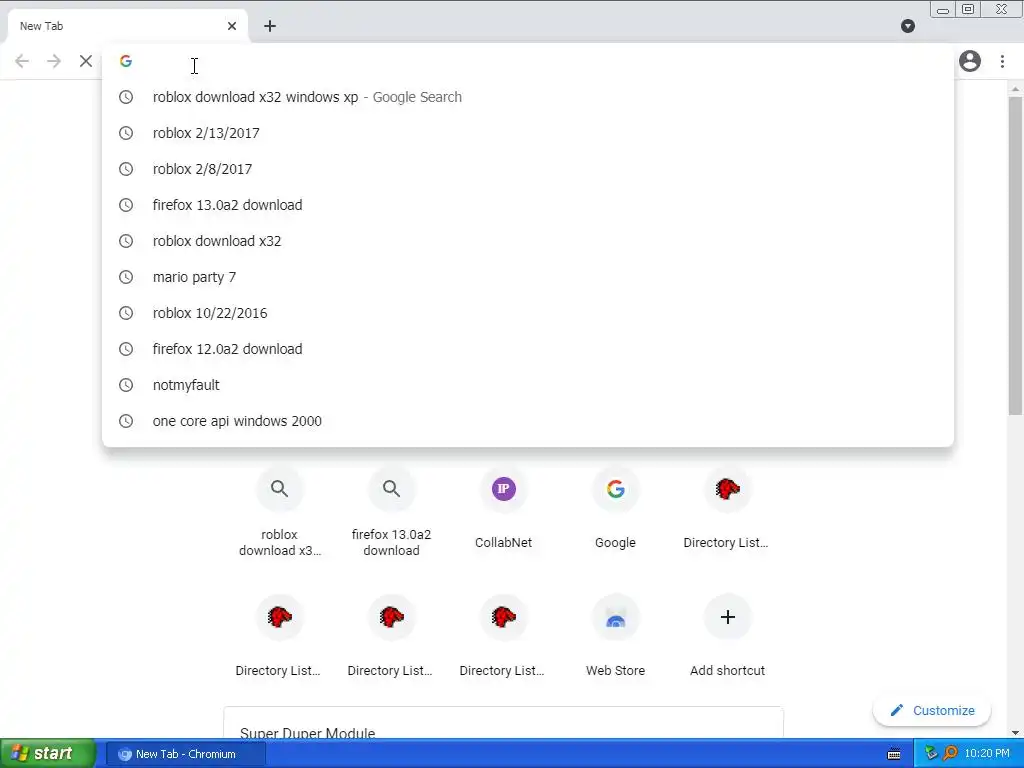Click the Add shortcut plus tile

click(x=727, y=637)
